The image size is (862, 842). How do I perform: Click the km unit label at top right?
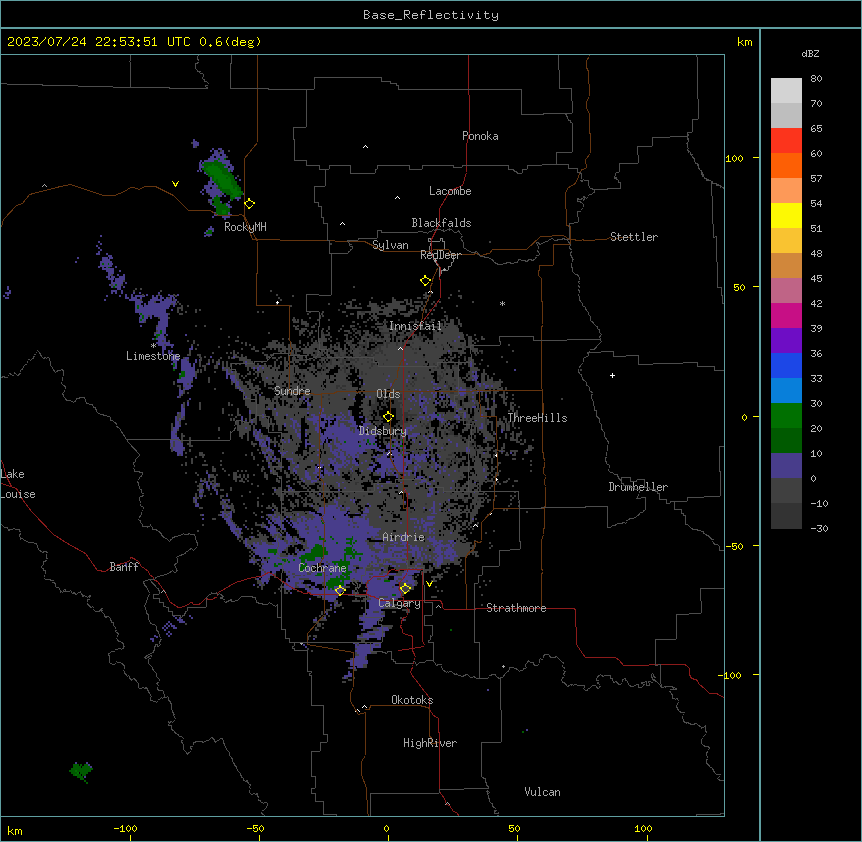coord(744,42)
